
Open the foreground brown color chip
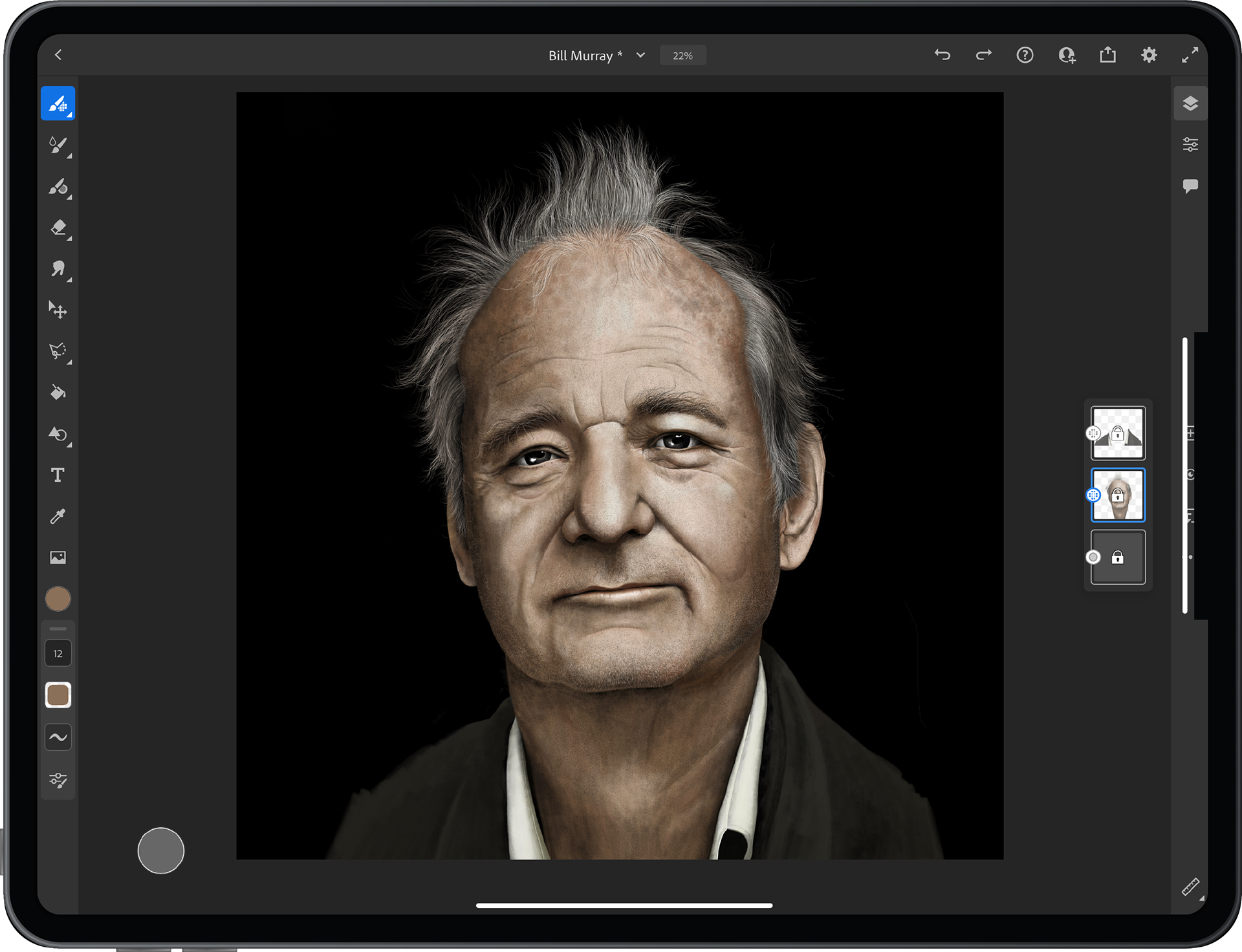coord(58,599)
